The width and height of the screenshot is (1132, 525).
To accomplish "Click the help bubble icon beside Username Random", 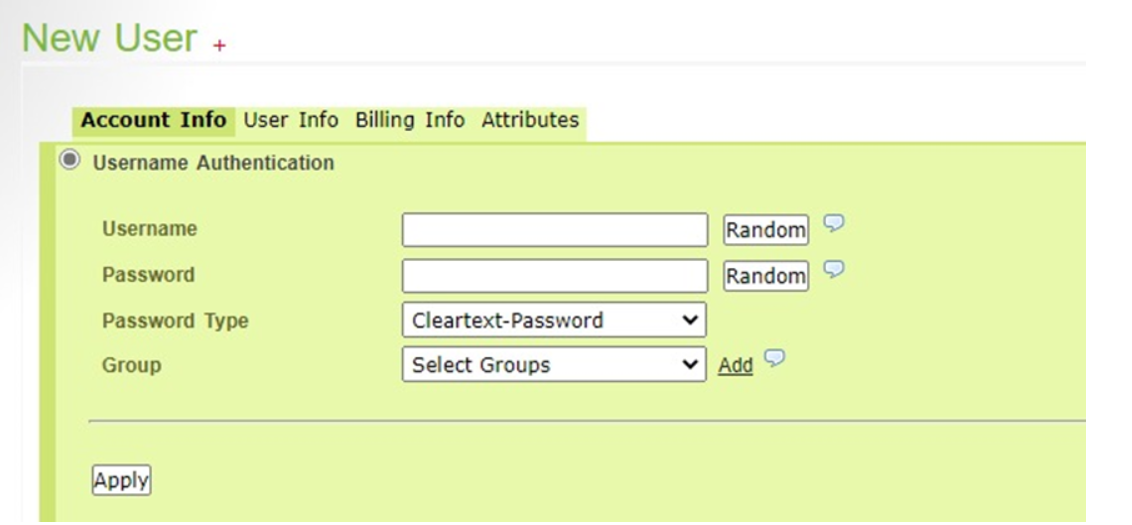I will pyautogui.click(x=833, y=223).
